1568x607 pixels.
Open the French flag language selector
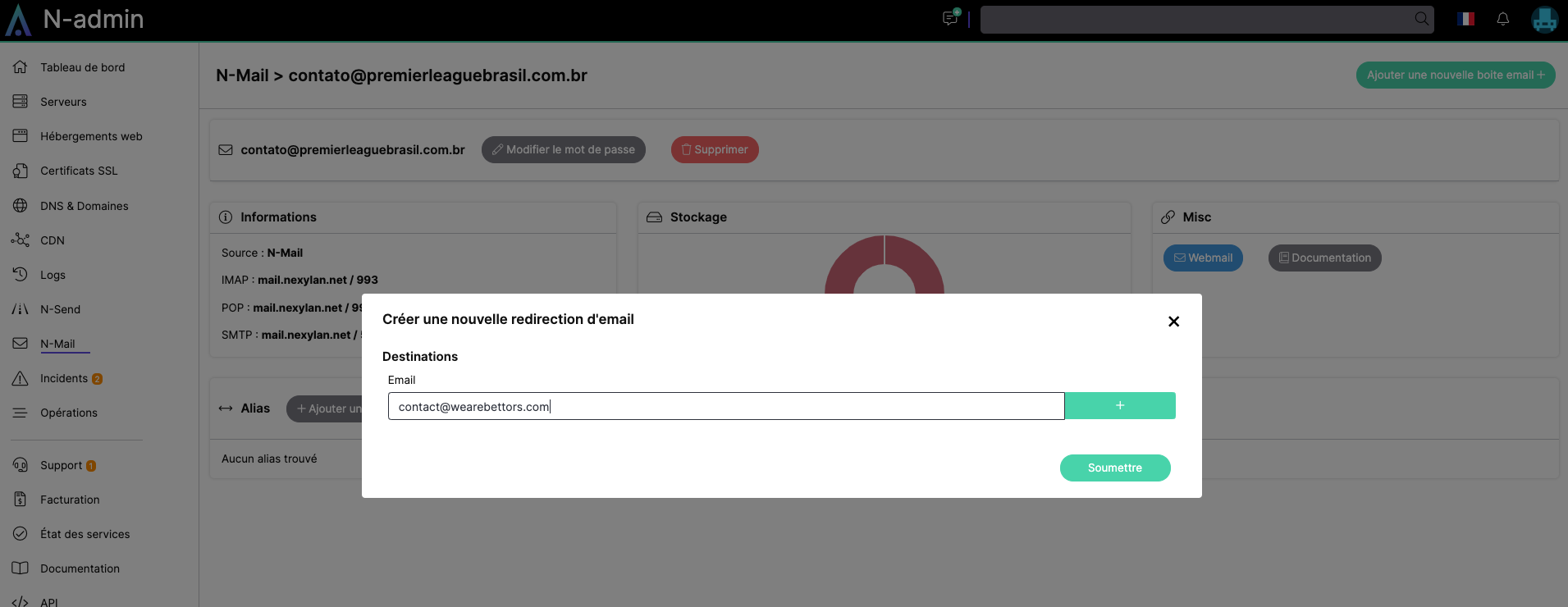coord(1465,19)
